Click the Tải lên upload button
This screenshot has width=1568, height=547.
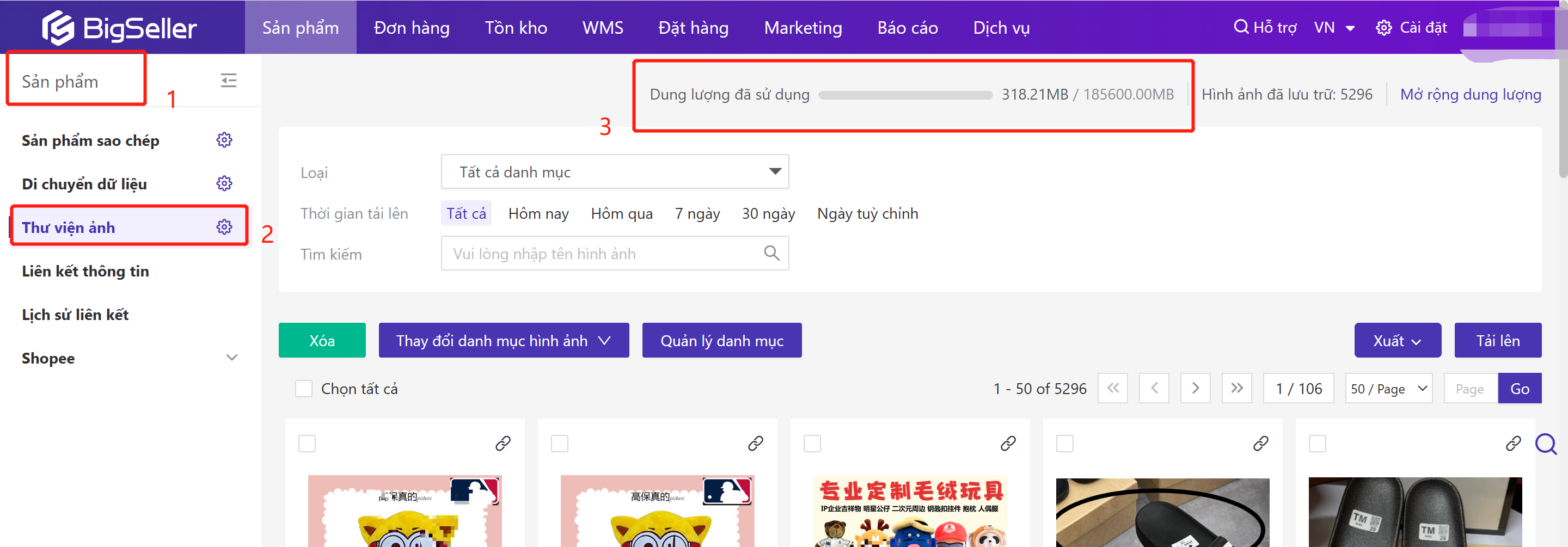pos(1498,340)
